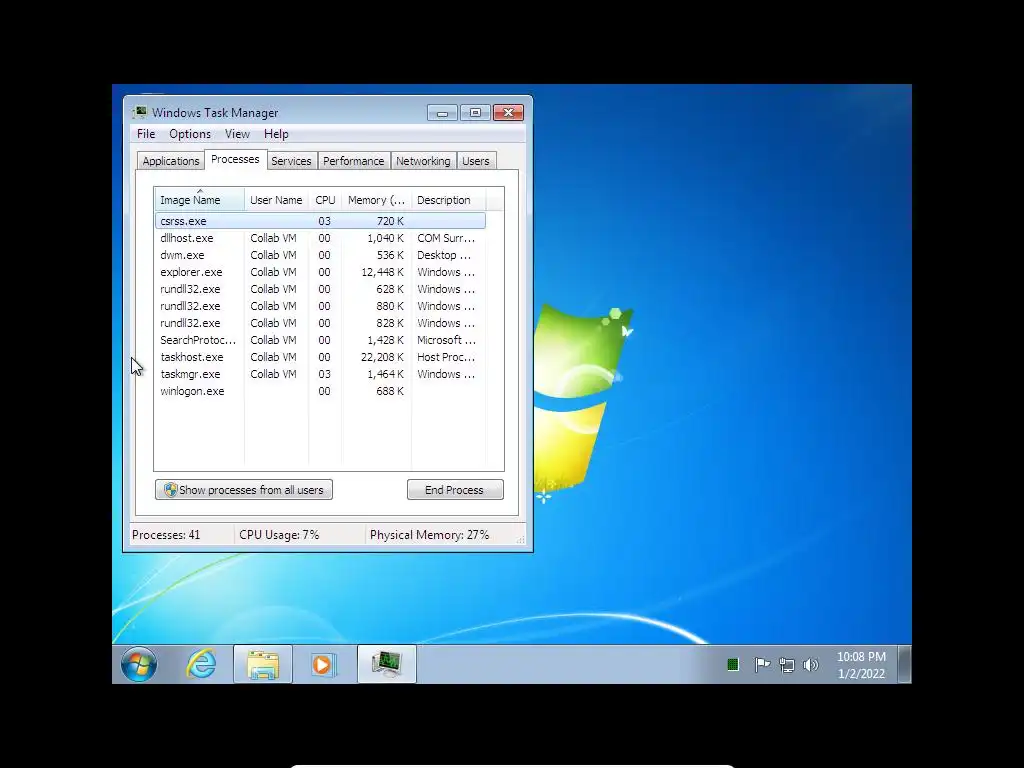The width and height of the screenshot is (1024, 768).
Task: Open the View menu
Action: 237,134
